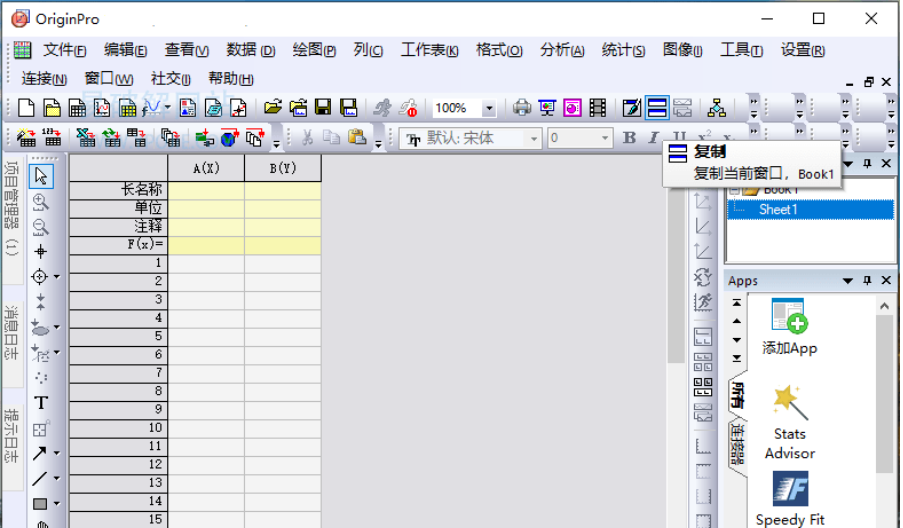Click the New Project icon
Viewport: 903px width, 528px height.
27,108
